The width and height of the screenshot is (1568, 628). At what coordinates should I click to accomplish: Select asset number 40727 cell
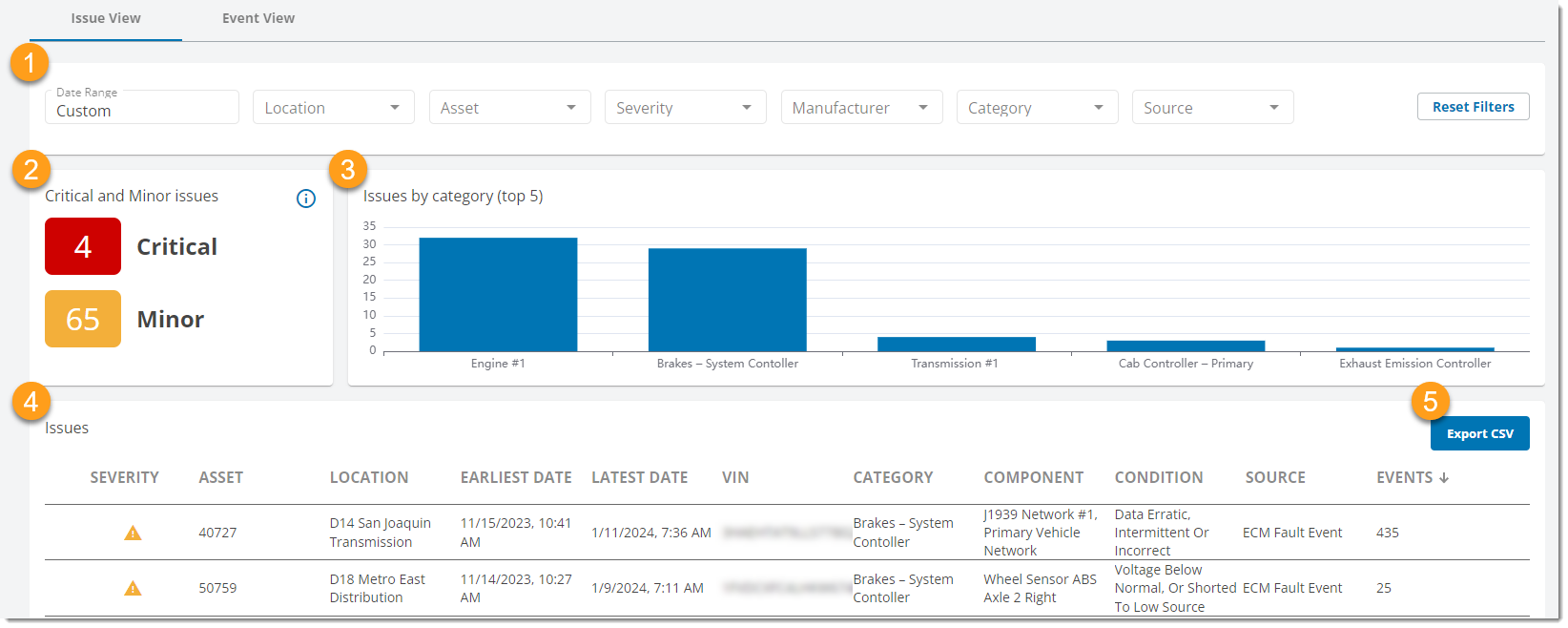coord(217,533)
